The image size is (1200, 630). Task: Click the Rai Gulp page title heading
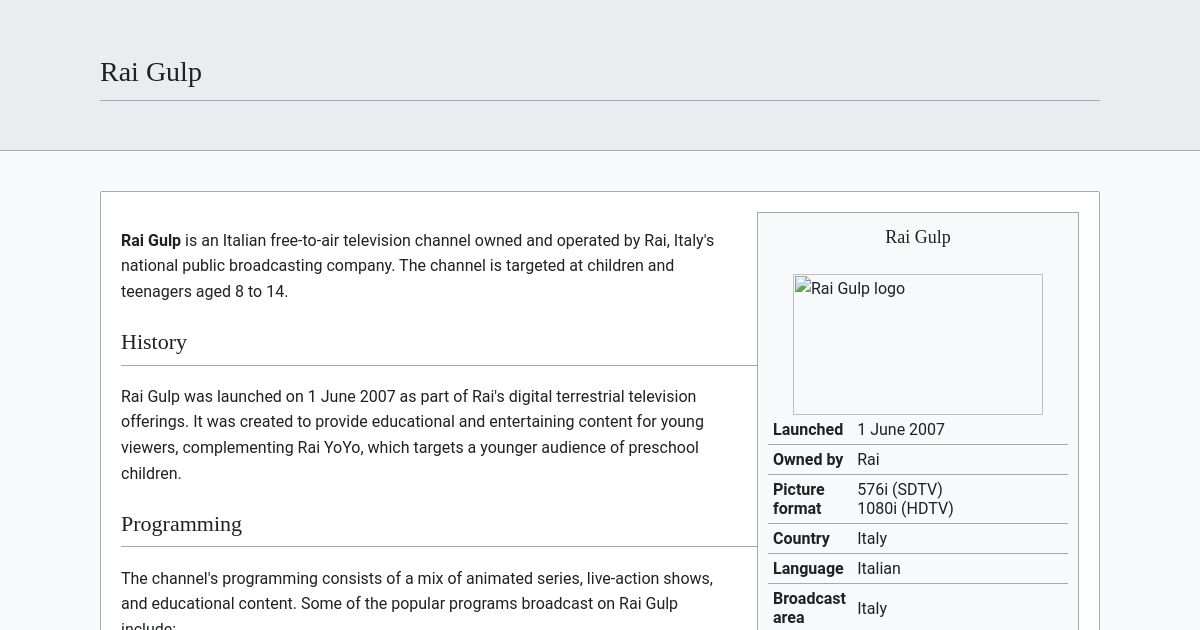pyautogui.click(x=150, y=71)
